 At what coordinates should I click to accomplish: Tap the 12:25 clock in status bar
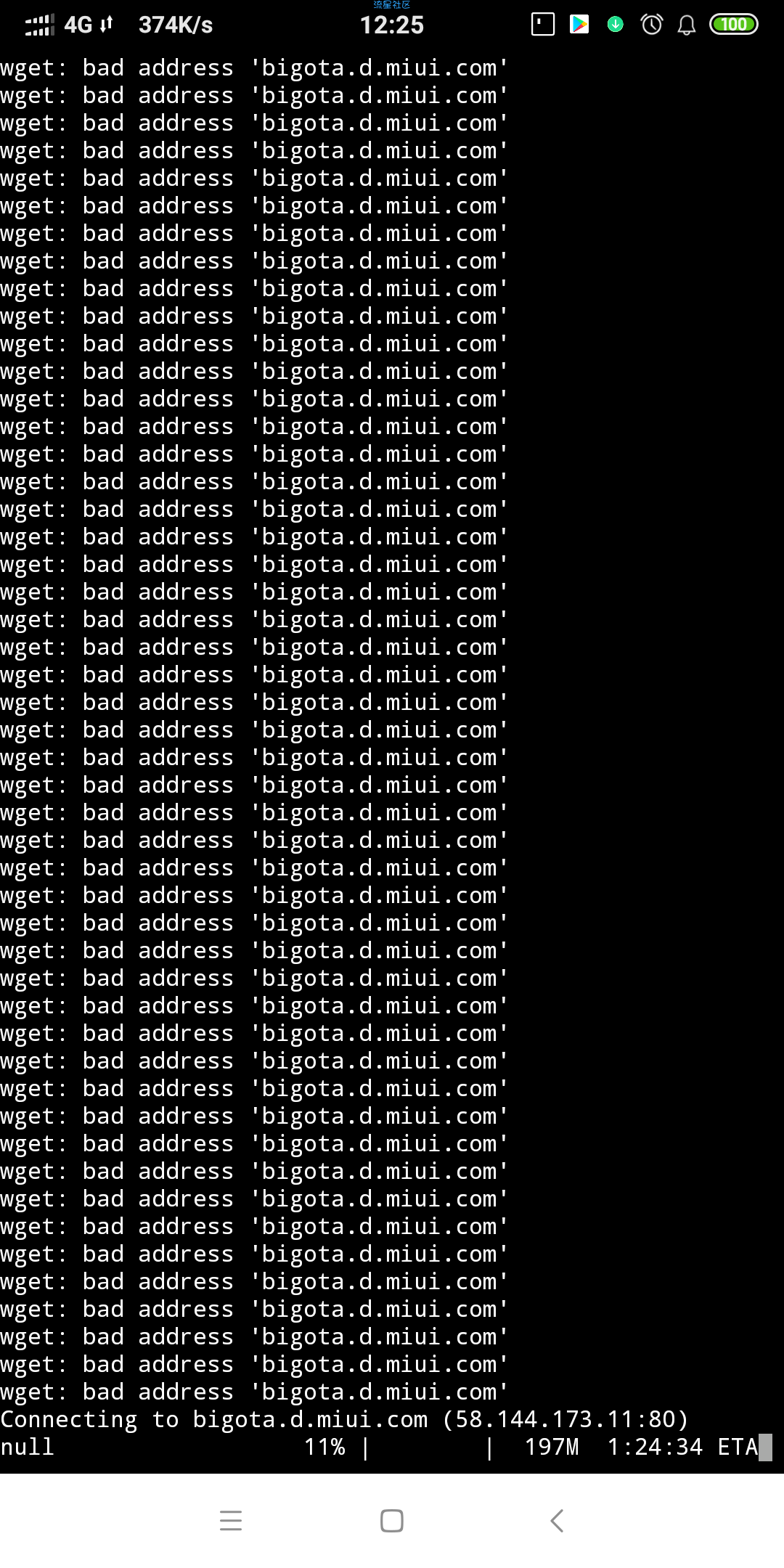[392, 25]
